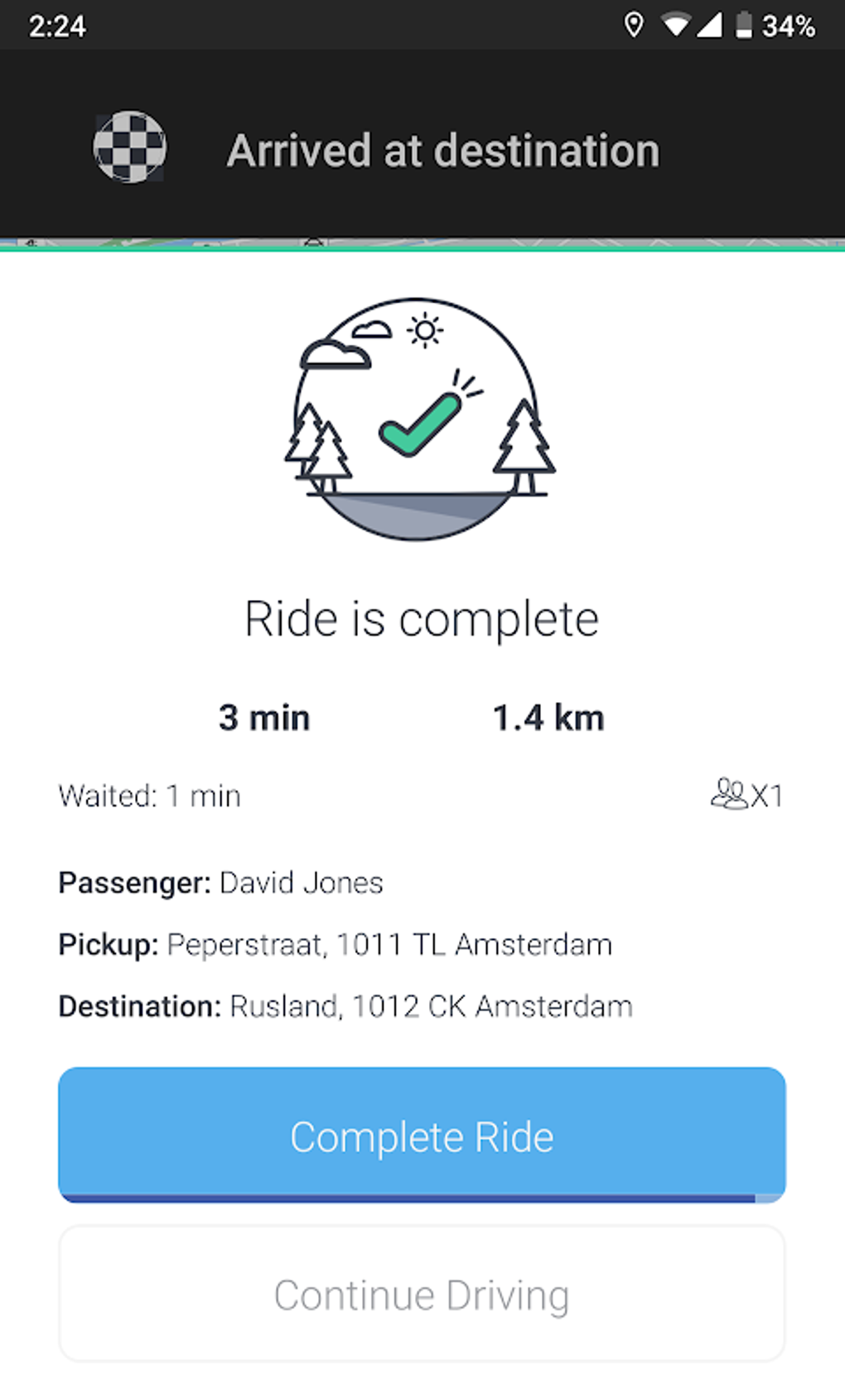Tap the cellular signal status icon

(709, 25)
